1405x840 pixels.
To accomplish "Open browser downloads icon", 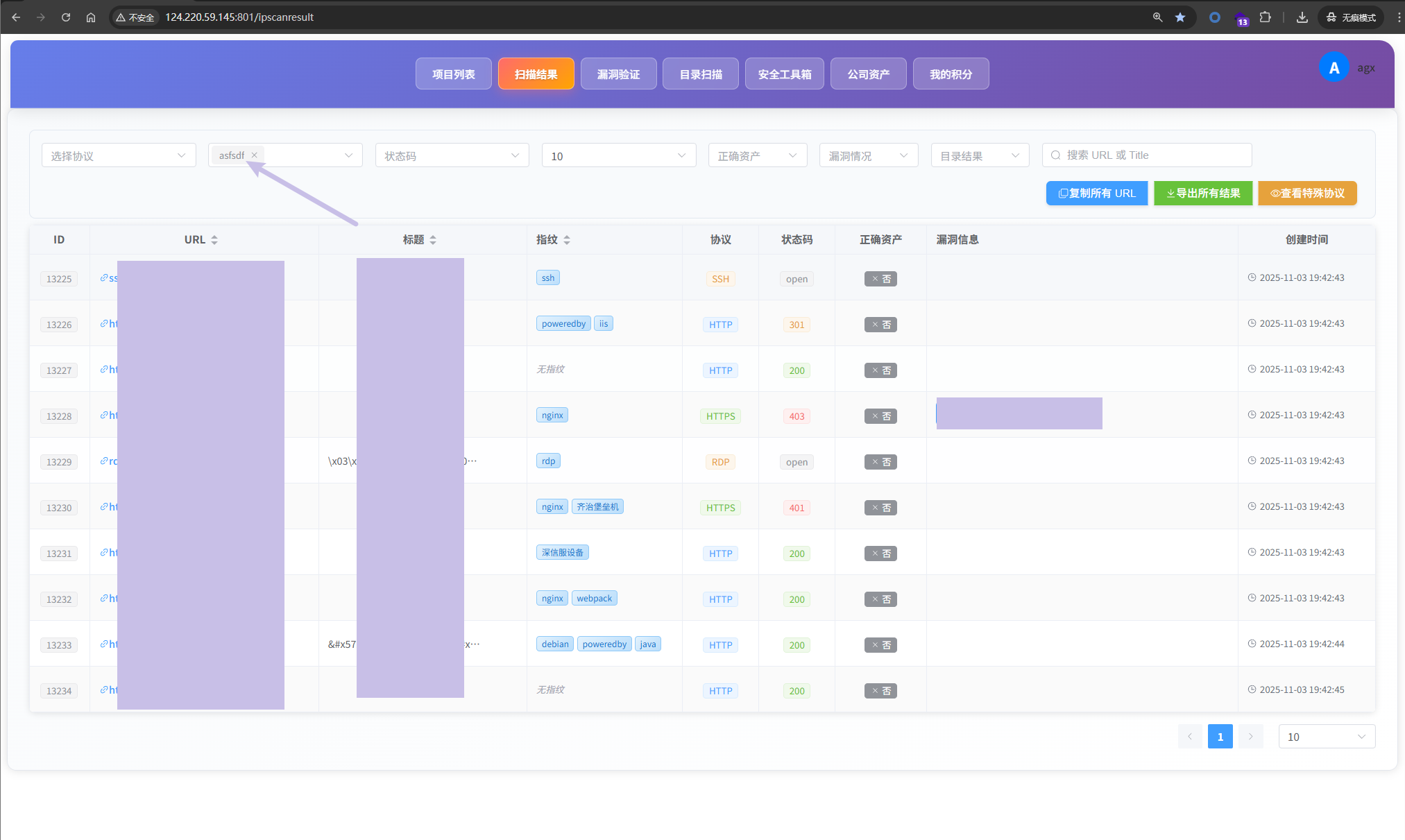I will pyautogui.click(x=1302, y=17).
